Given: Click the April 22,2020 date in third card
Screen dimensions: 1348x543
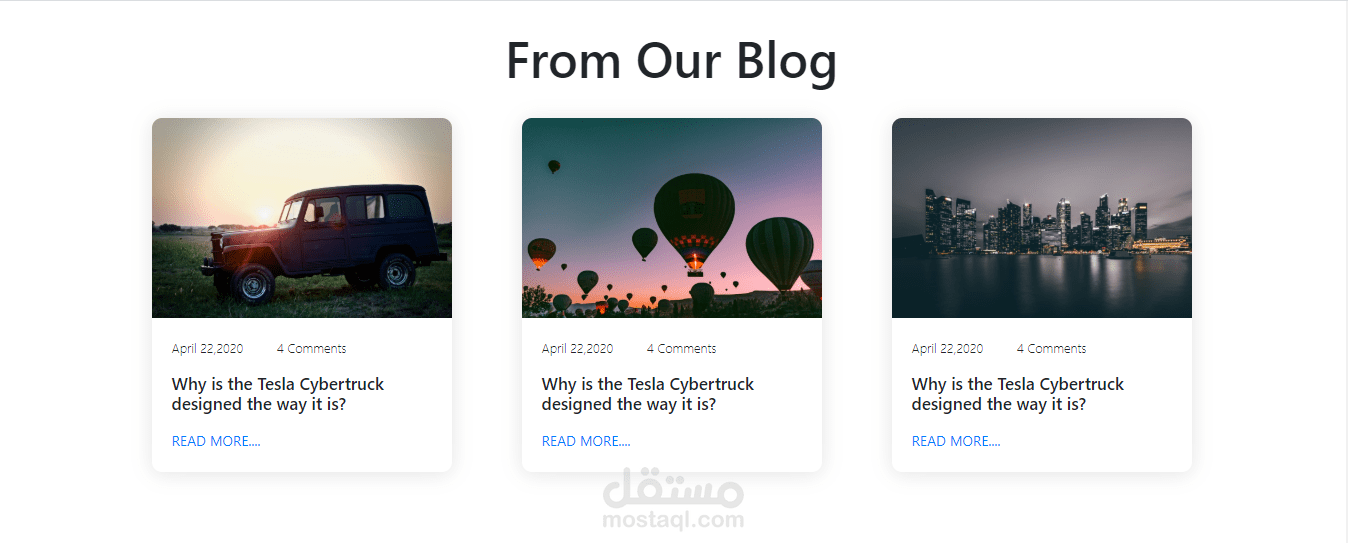Looking at the screenshot, I should pyautogui.click(x=948, y=349).
